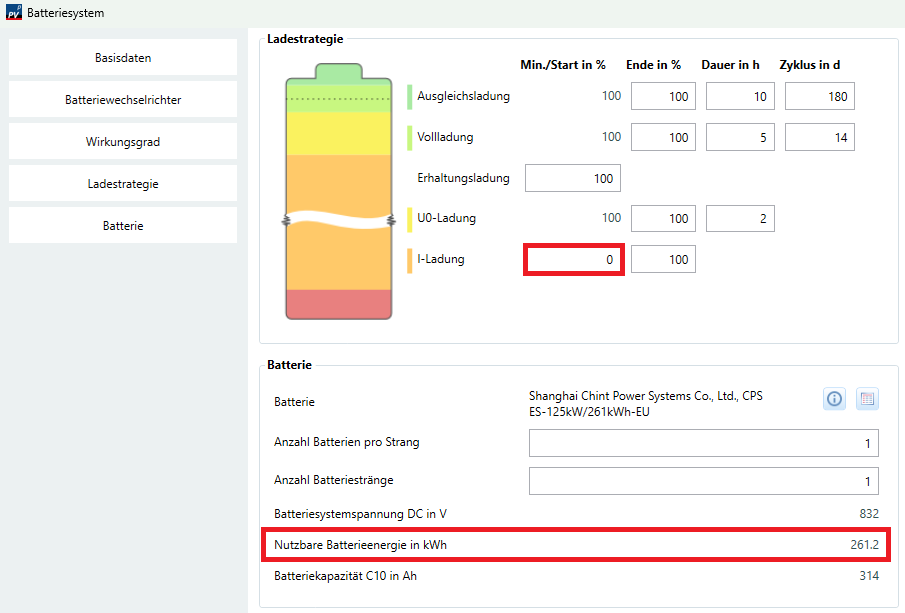The height and width of the screenshot is (613, 905).
Task: Open the battery database selection icon
Action: tap(867, 399)
